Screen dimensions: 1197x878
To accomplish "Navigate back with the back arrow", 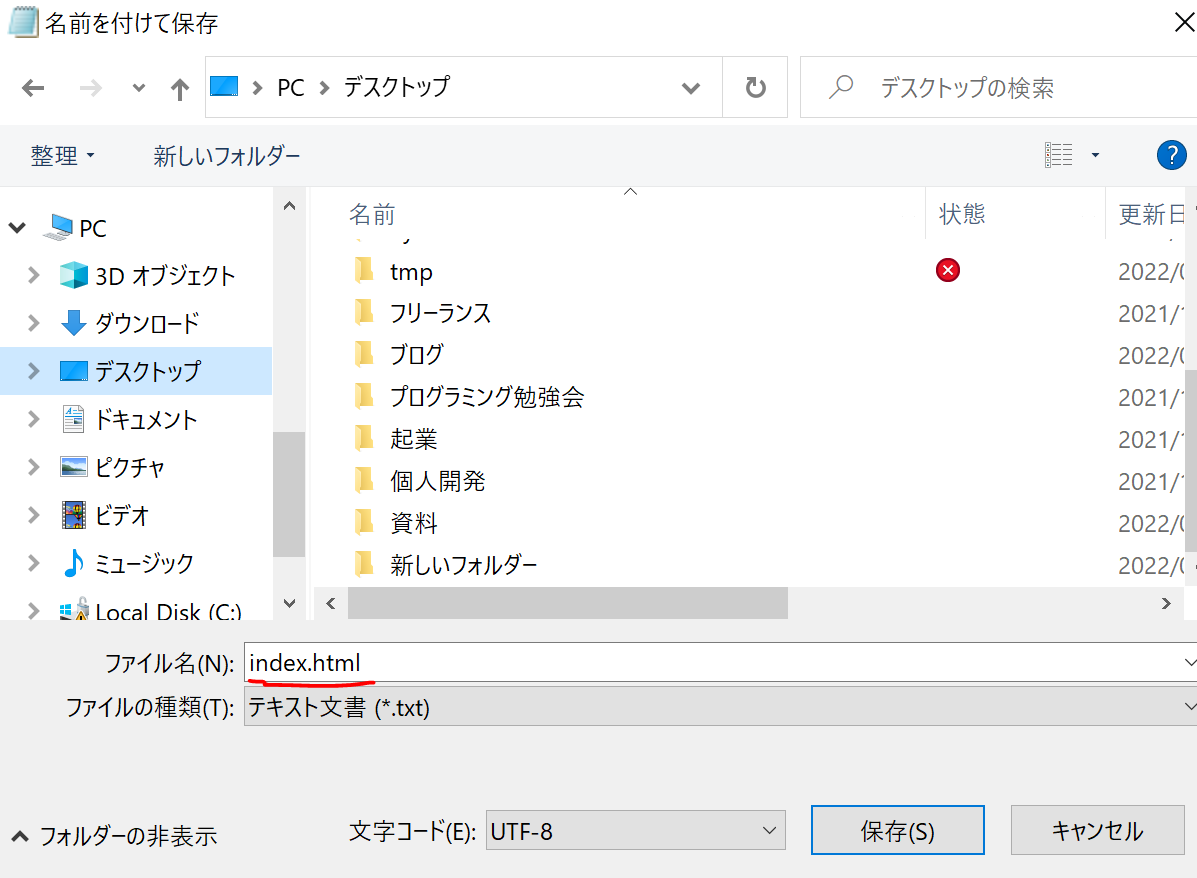I will tap(33, 87).
